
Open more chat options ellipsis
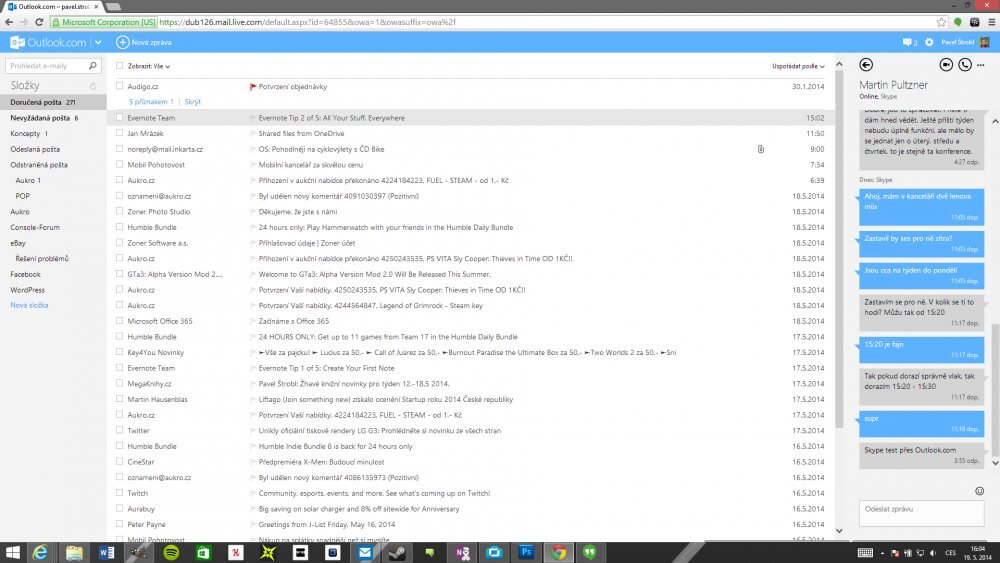point(981,65)
